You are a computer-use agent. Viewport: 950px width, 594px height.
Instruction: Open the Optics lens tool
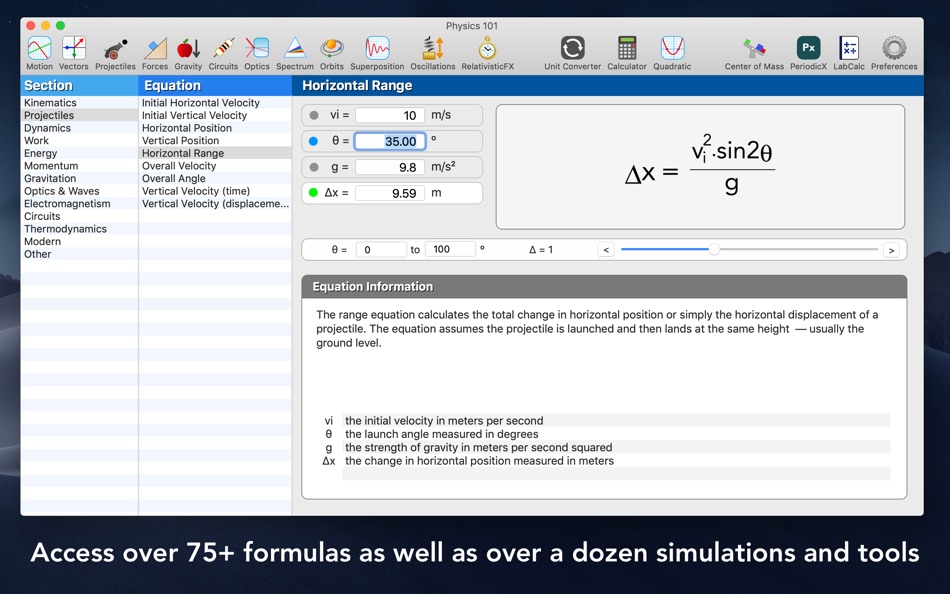click(x=257, y=53)
